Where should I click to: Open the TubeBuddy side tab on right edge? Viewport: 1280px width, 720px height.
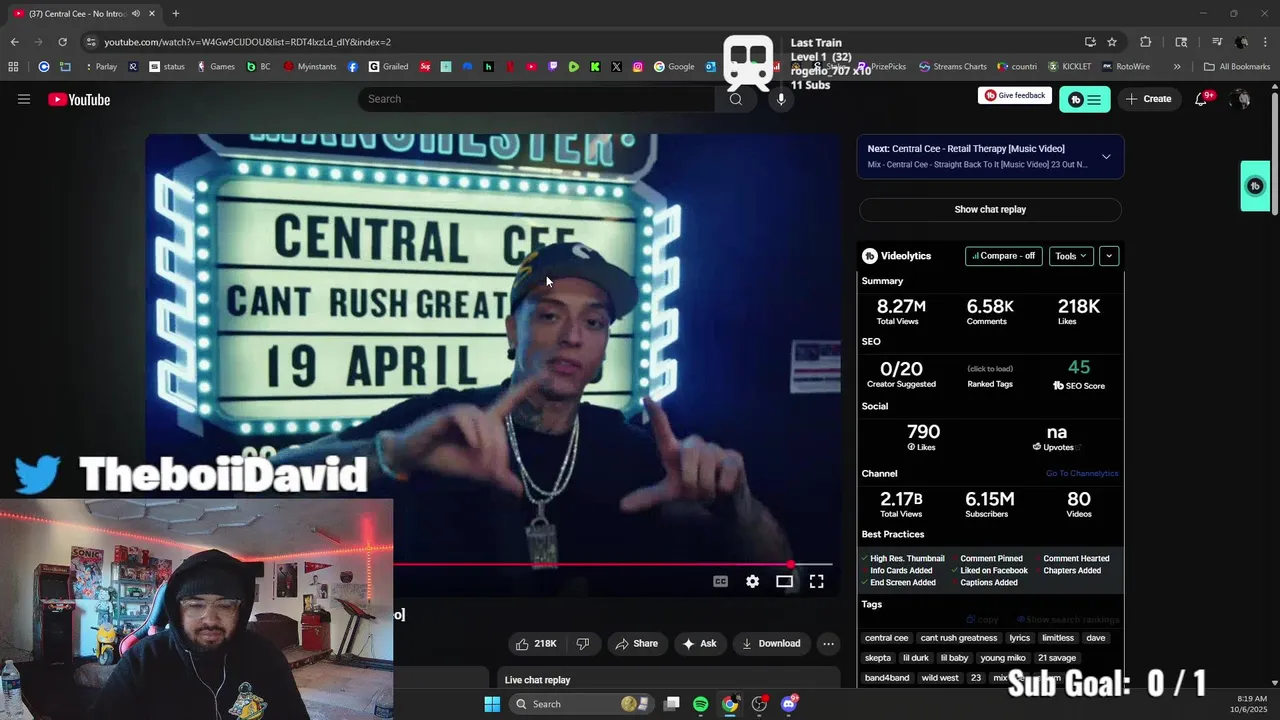[x=1255, y=186]
